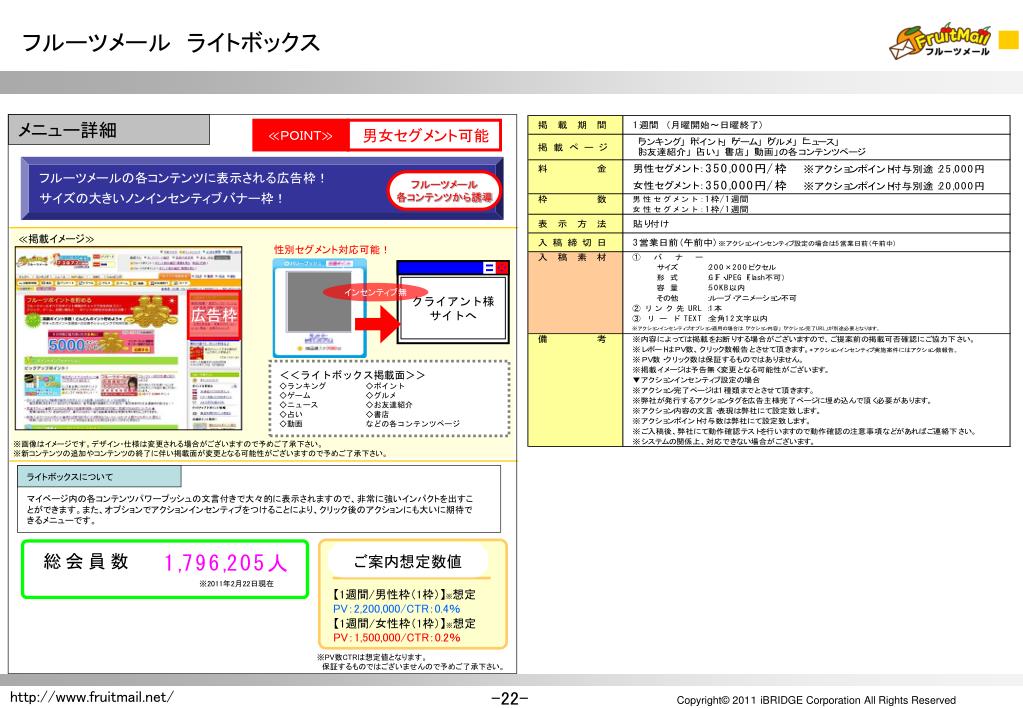Viewport: 1023px width, 708px height.
Task: Click the 男女セグメント可能 text
Action: pos(425,136)
